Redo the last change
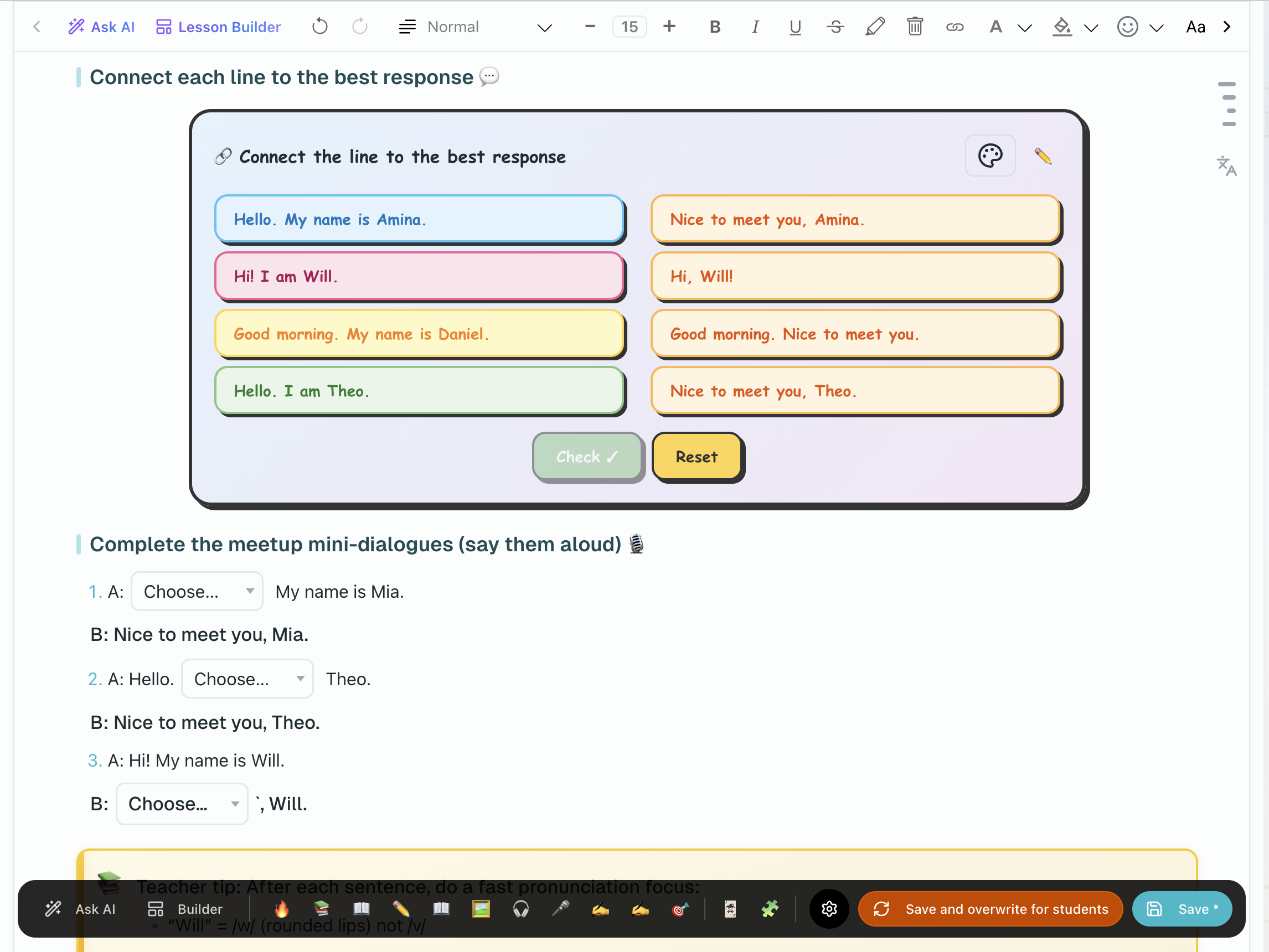1269x952 pixels. [360, 27]
